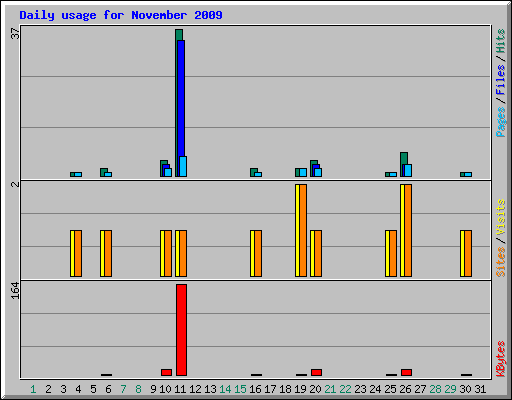Screen dimensions: 512x400
Task: Click the 'Visits' legend label
Action: pos(500,217)
